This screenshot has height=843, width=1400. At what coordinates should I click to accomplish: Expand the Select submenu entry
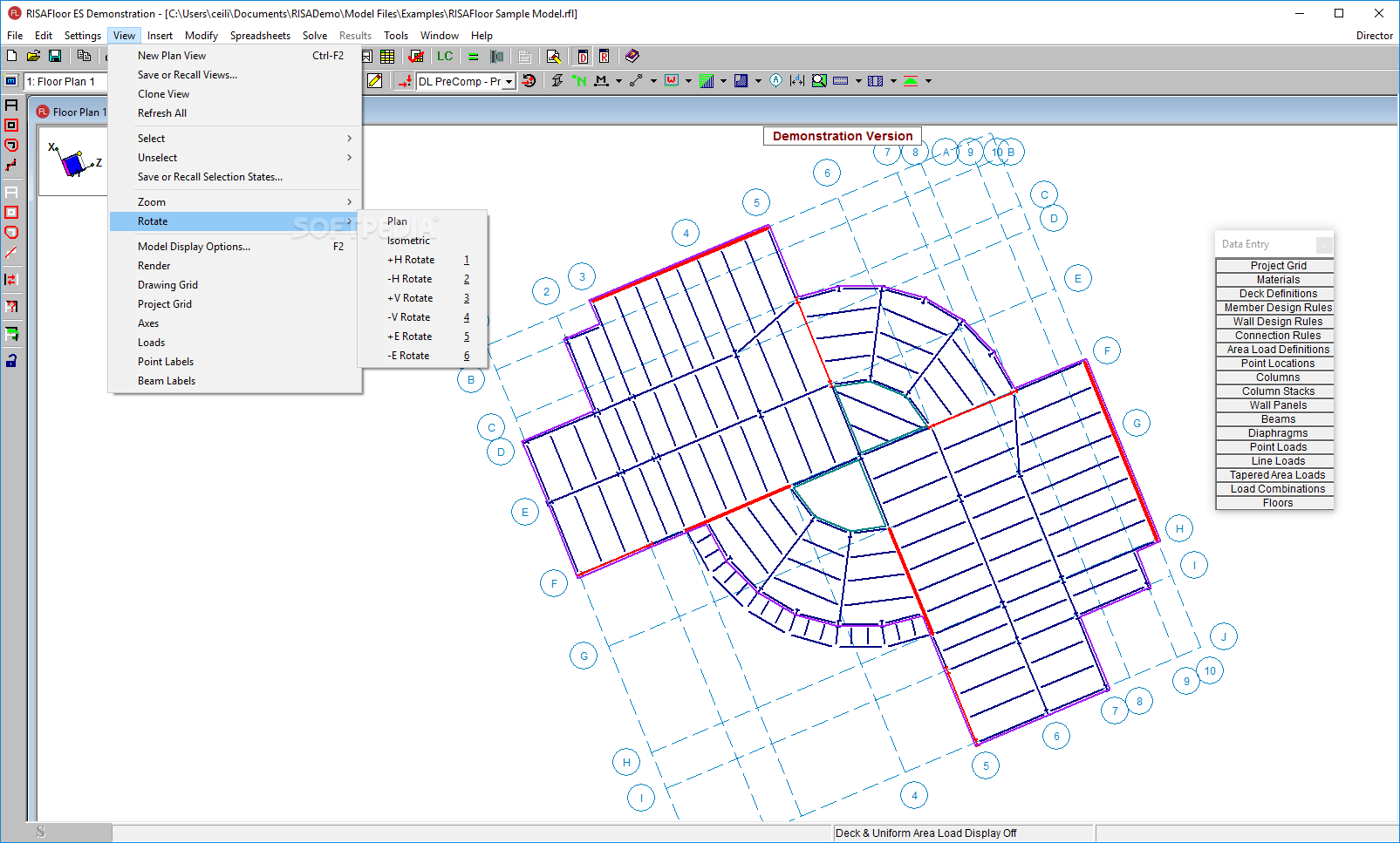click(235, 139)
